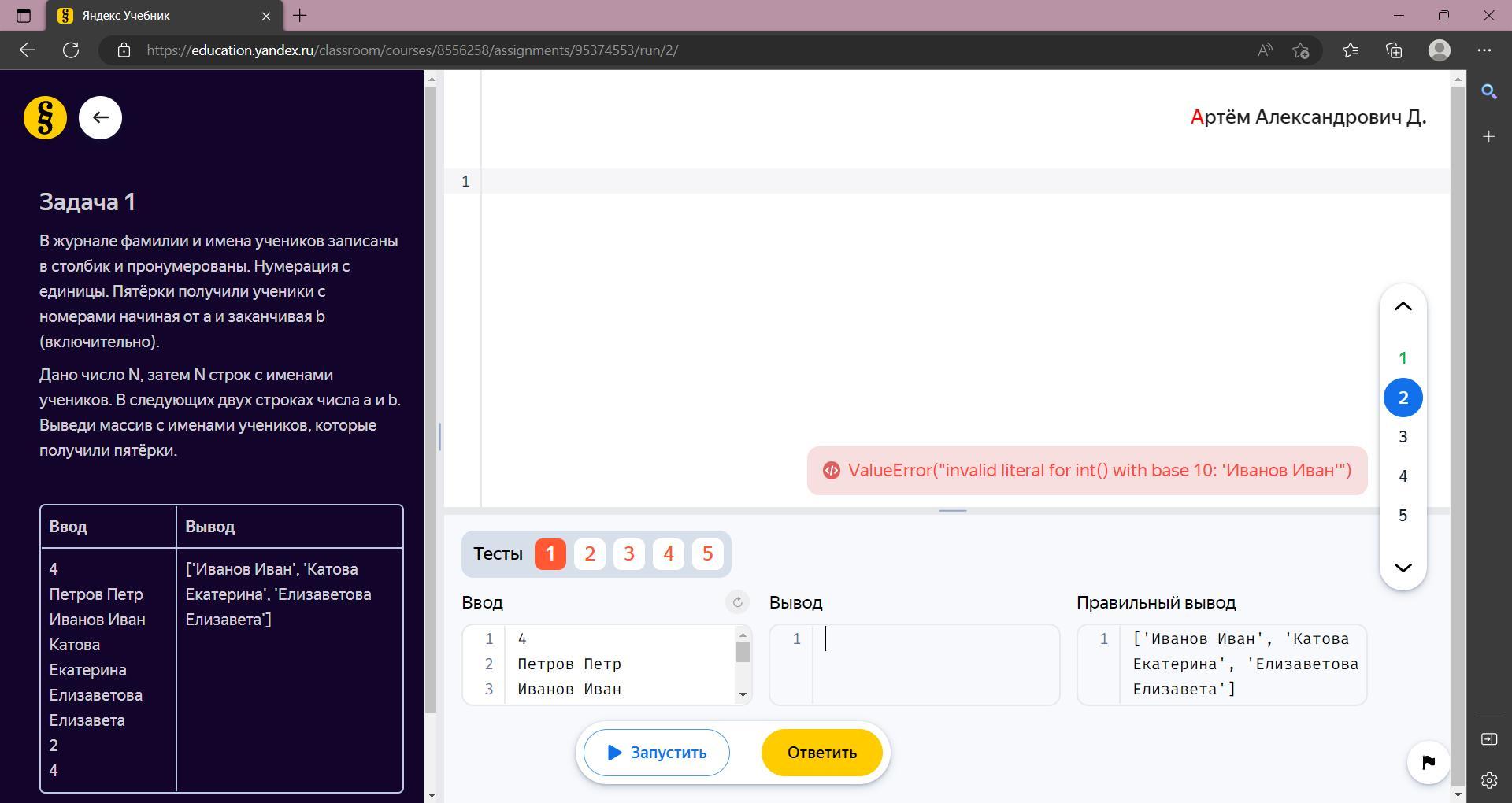
Task: Click the Yandex Uchebnik paragraph logo
Action: coord(45,118)
